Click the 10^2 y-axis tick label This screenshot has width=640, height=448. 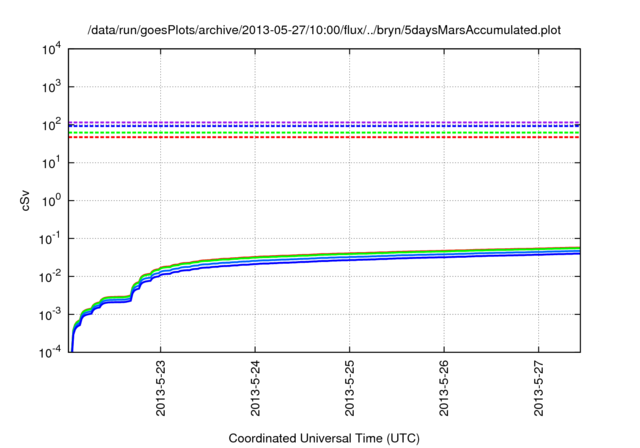click(x=51, y=124)
